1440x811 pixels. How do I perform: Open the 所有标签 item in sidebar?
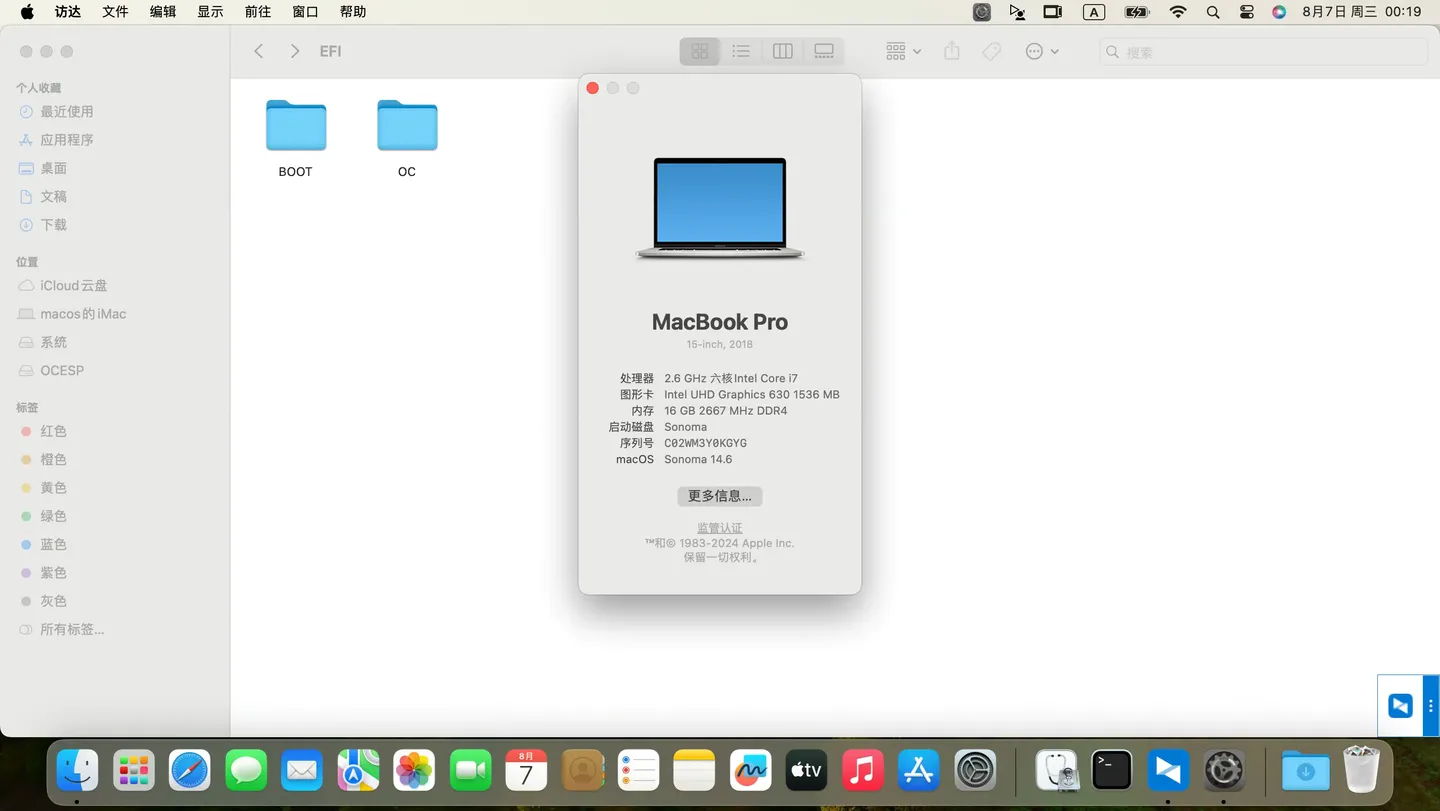pos(72,630)
